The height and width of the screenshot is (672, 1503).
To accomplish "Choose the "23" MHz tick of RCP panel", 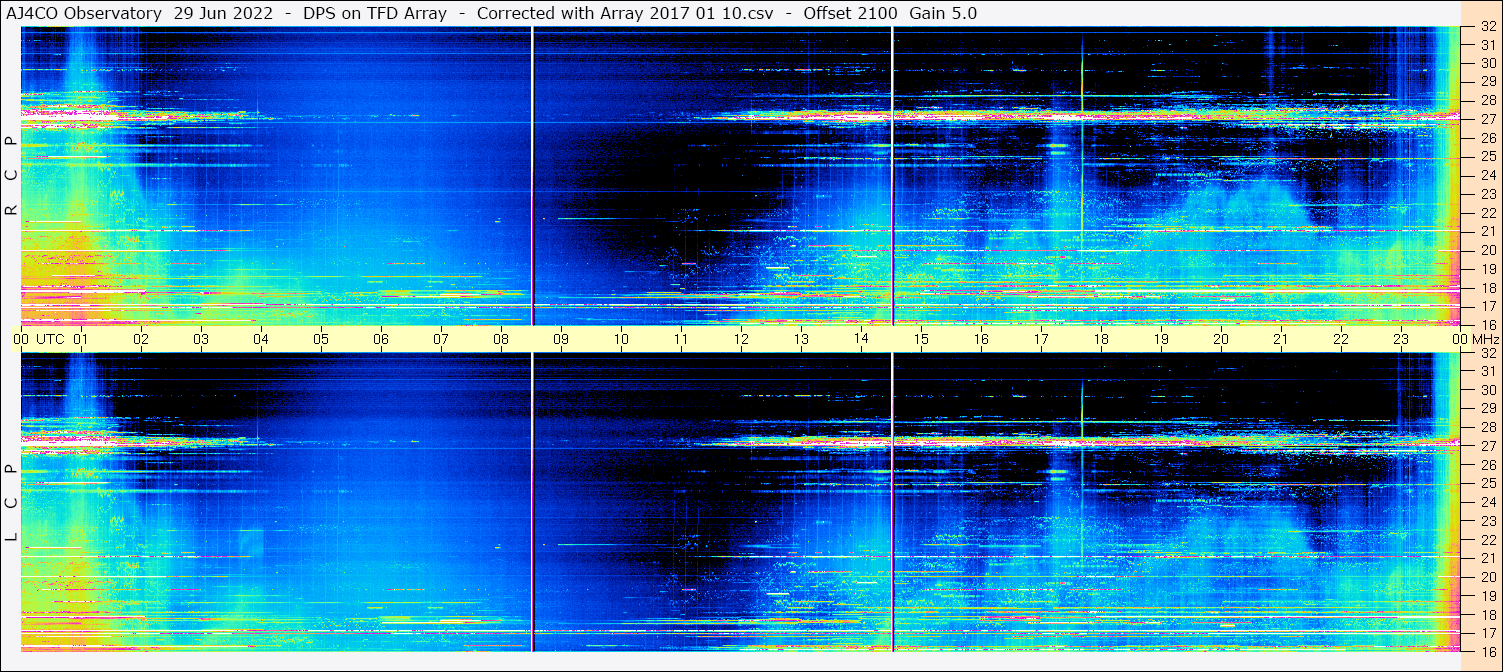I will coord(1487,194).
